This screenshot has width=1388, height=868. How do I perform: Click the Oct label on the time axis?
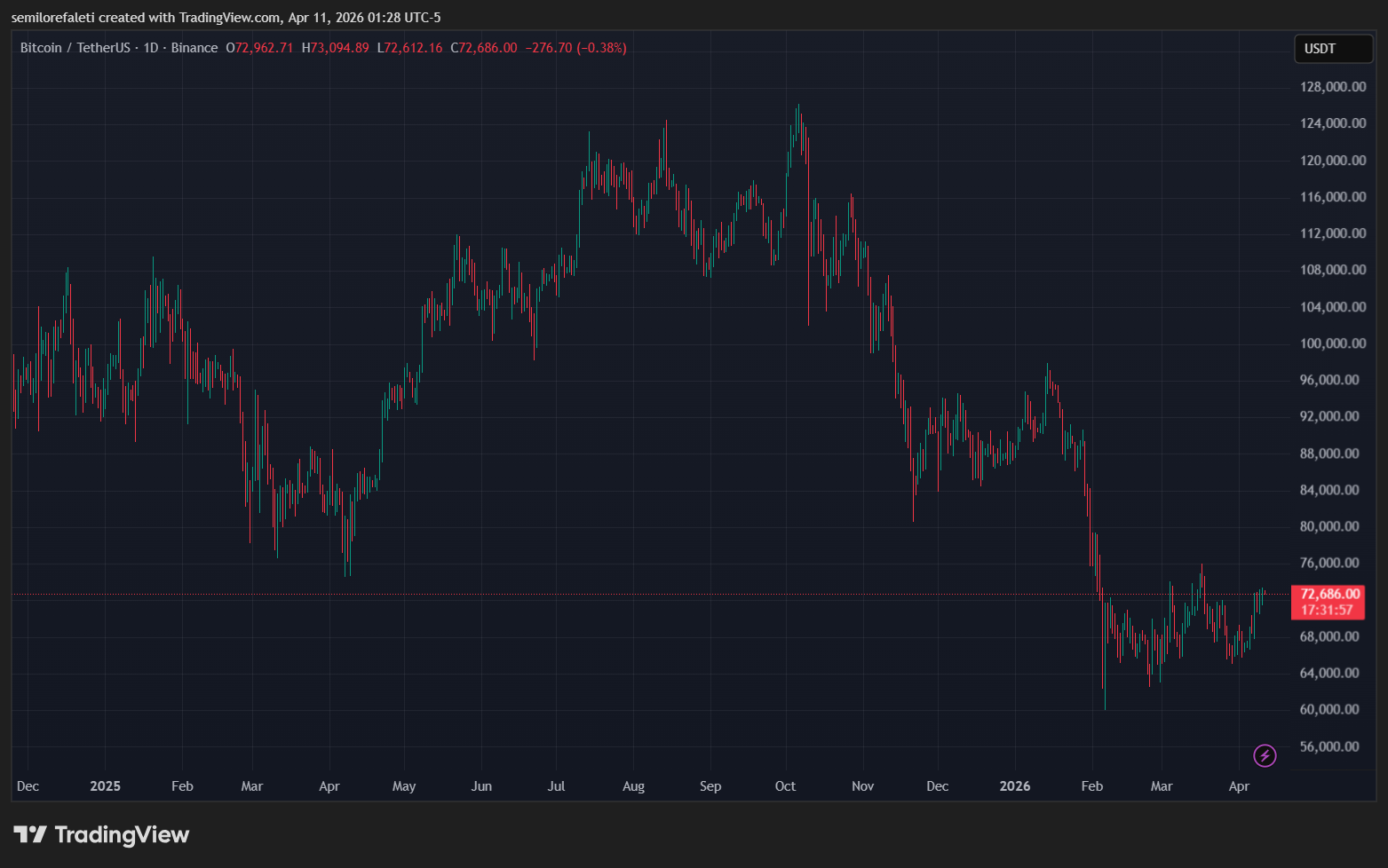tap(785, 786)
